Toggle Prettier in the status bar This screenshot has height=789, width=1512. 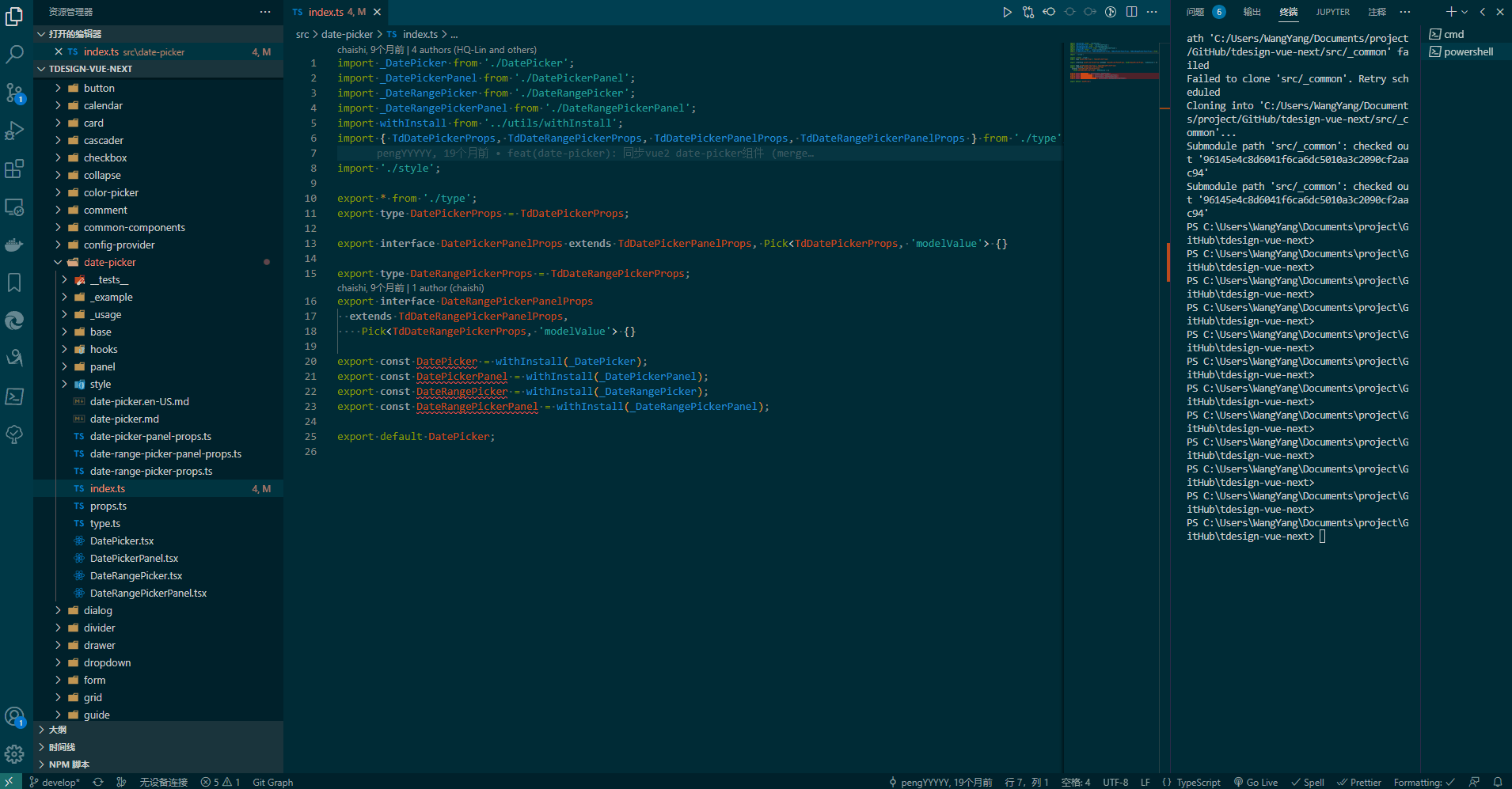(x=1359, y=782)
